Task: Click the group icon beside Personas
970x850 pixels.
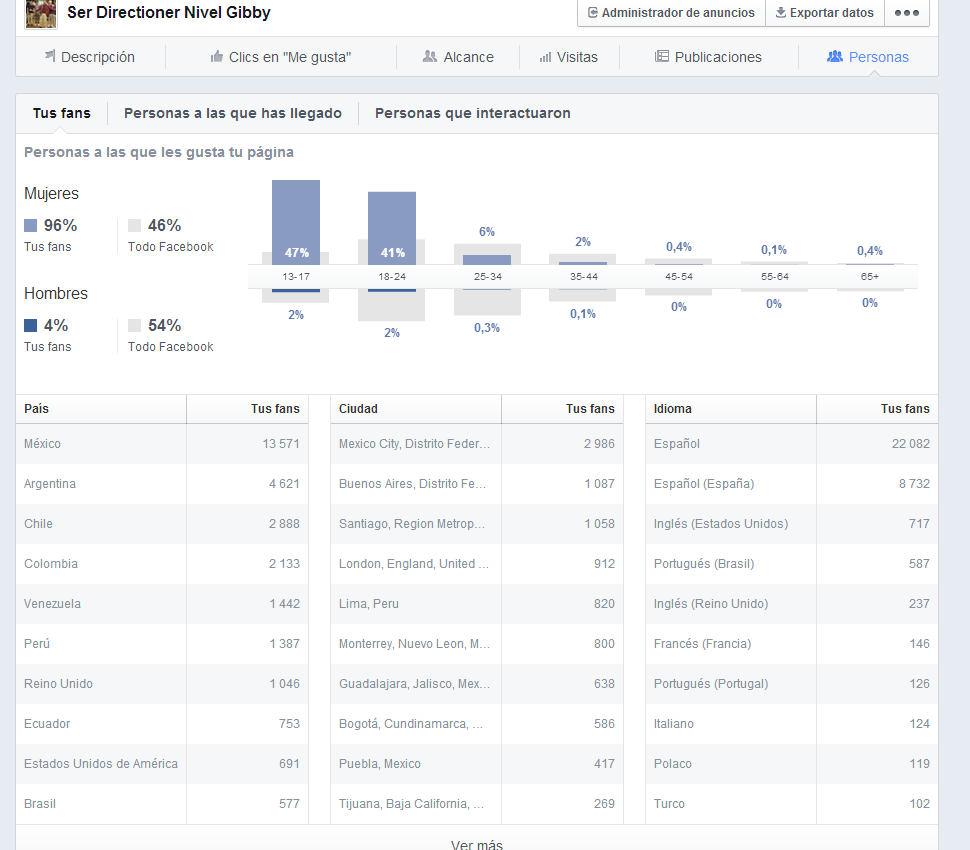Action: point(835,56)
